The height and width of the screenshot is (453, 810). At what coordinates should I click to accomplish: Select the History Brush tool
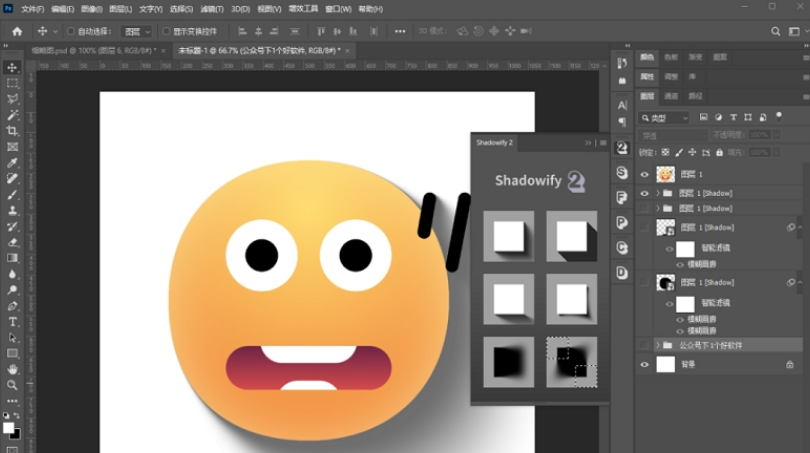12,226
